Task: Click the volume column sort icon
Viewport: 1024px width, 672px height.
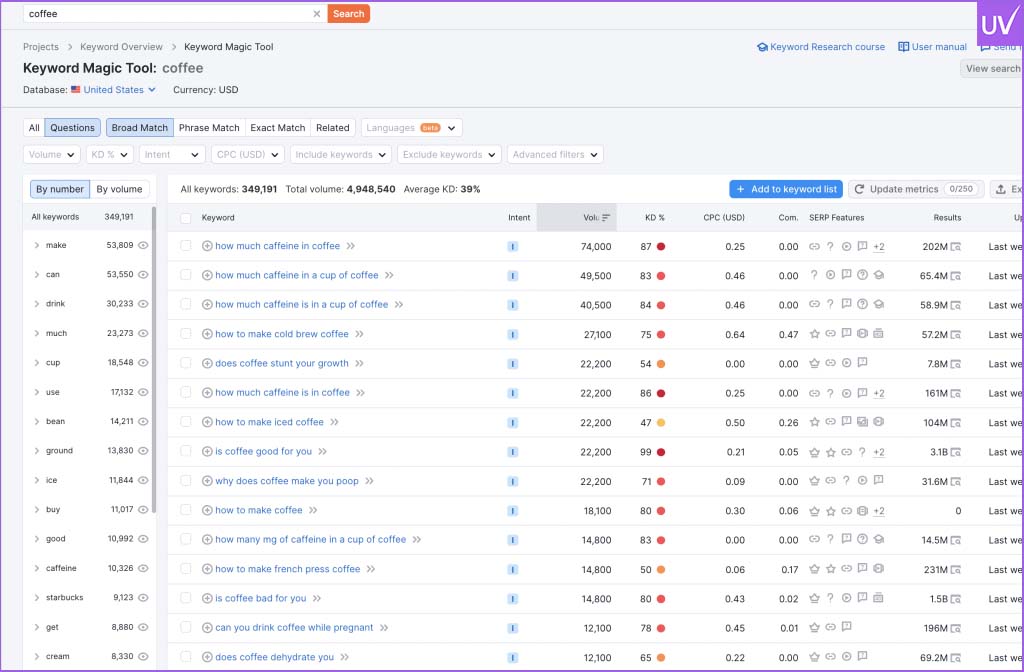Action: (606, 217)
